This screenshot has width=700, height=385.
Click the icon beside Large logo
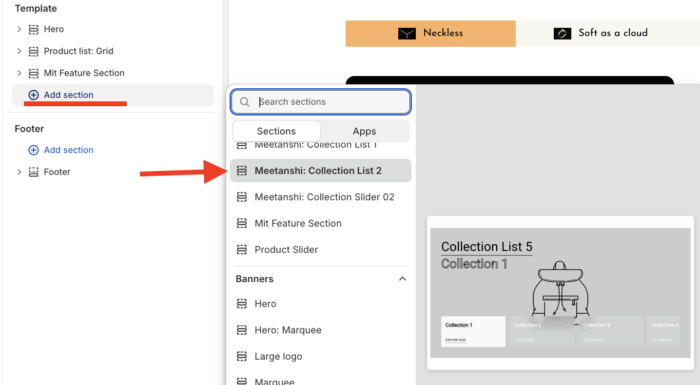coord(242,356)
